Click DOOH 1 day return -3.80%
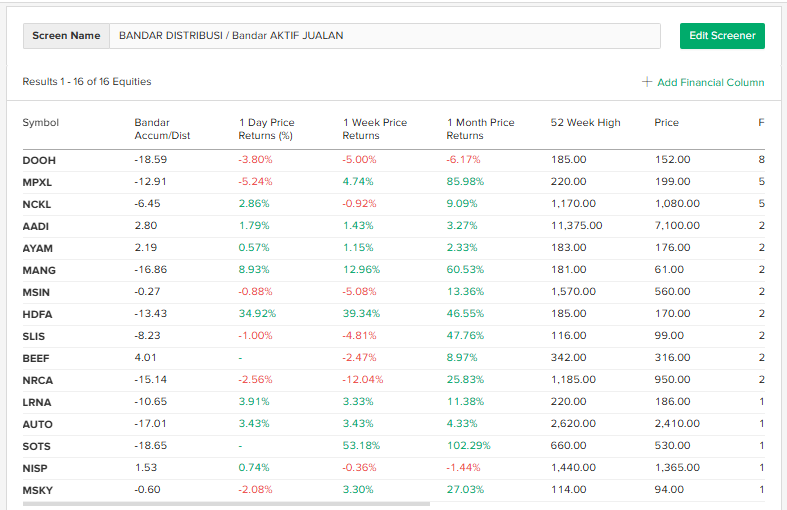The height and width of the screenshot is (510, 787). click(x=255, y=160)
